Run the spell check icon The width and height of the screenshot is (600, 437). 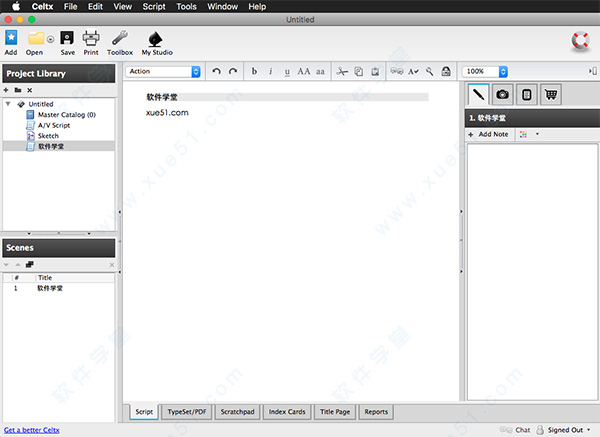pyautogui.click(x=413, y=72)
